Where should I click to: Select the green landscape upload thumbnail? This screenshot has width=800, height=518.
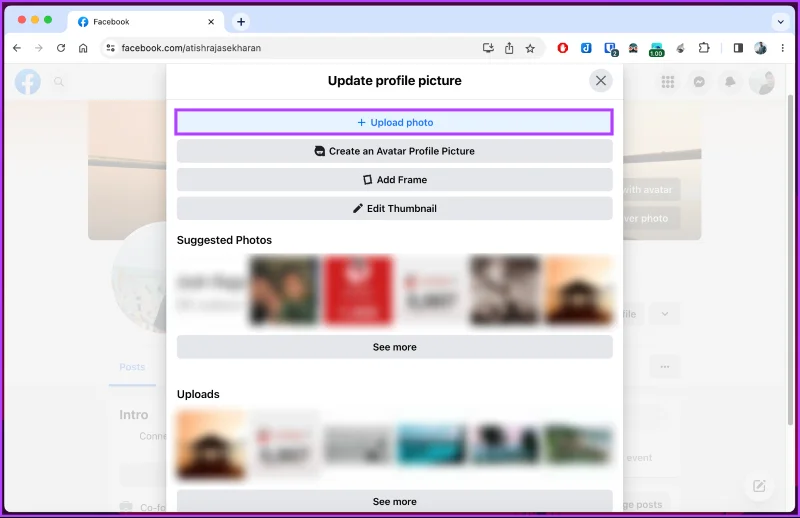click(x=579, y=445)
